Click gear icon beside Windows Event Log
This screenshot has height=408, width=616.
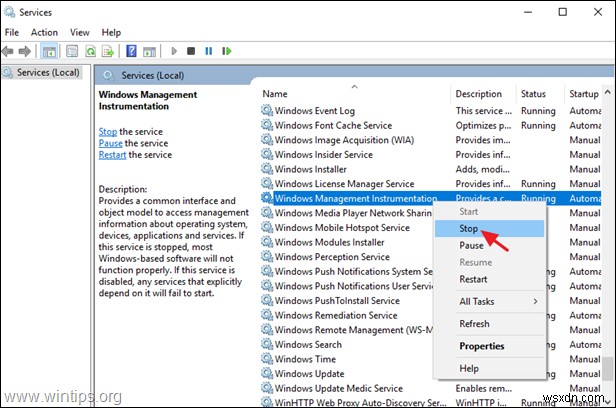tap(267, 110)
